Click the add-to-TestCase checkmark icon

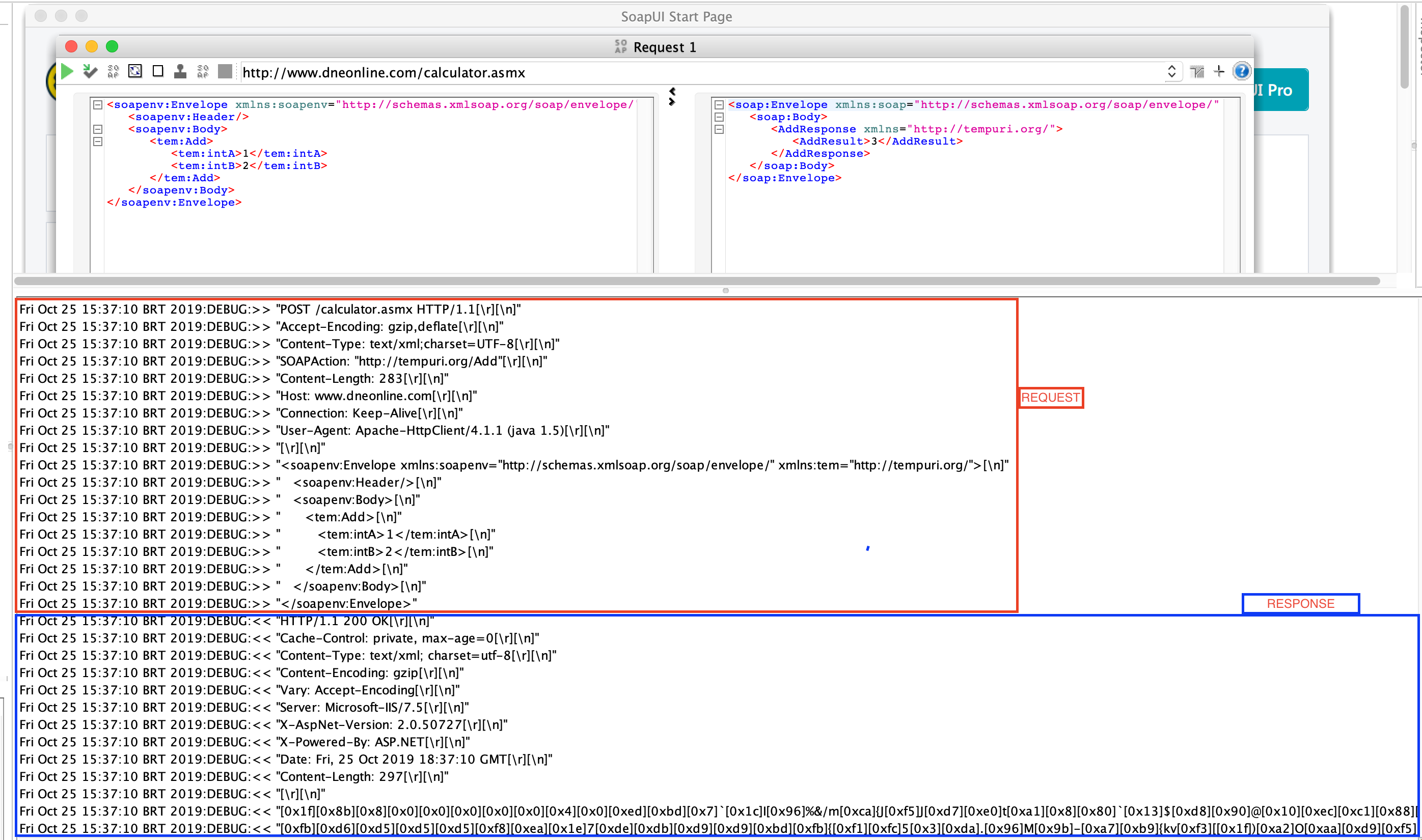tap(90, 71)
